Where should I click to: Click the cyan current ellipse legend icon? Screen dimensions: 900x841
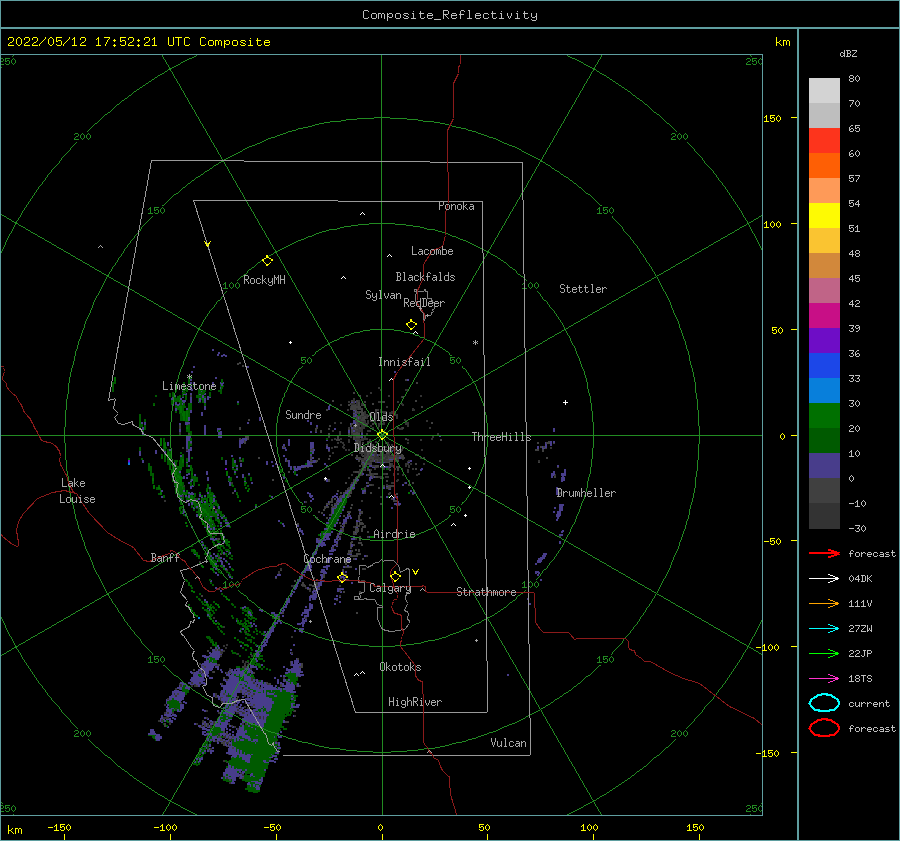point(824,703)
